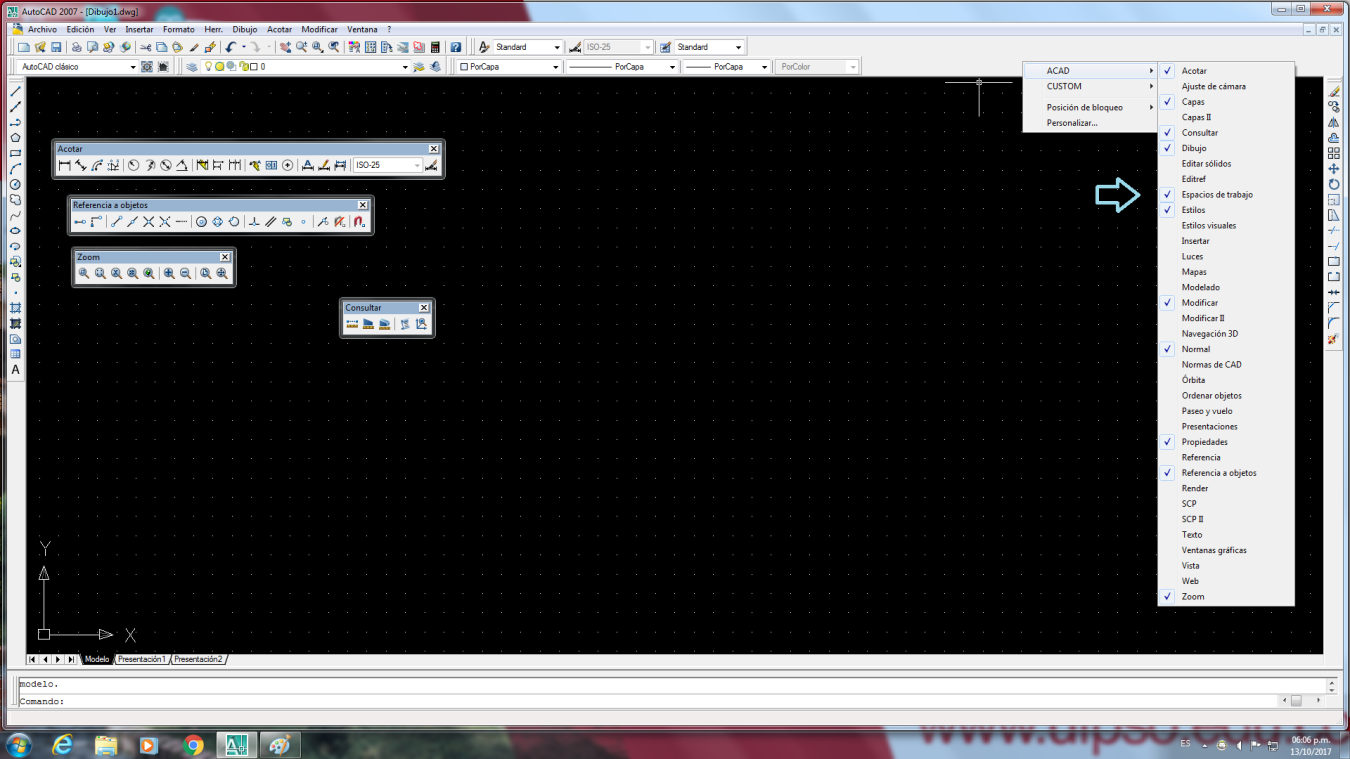Click the Save icon in the toolbar

click(x=54, y=46)
